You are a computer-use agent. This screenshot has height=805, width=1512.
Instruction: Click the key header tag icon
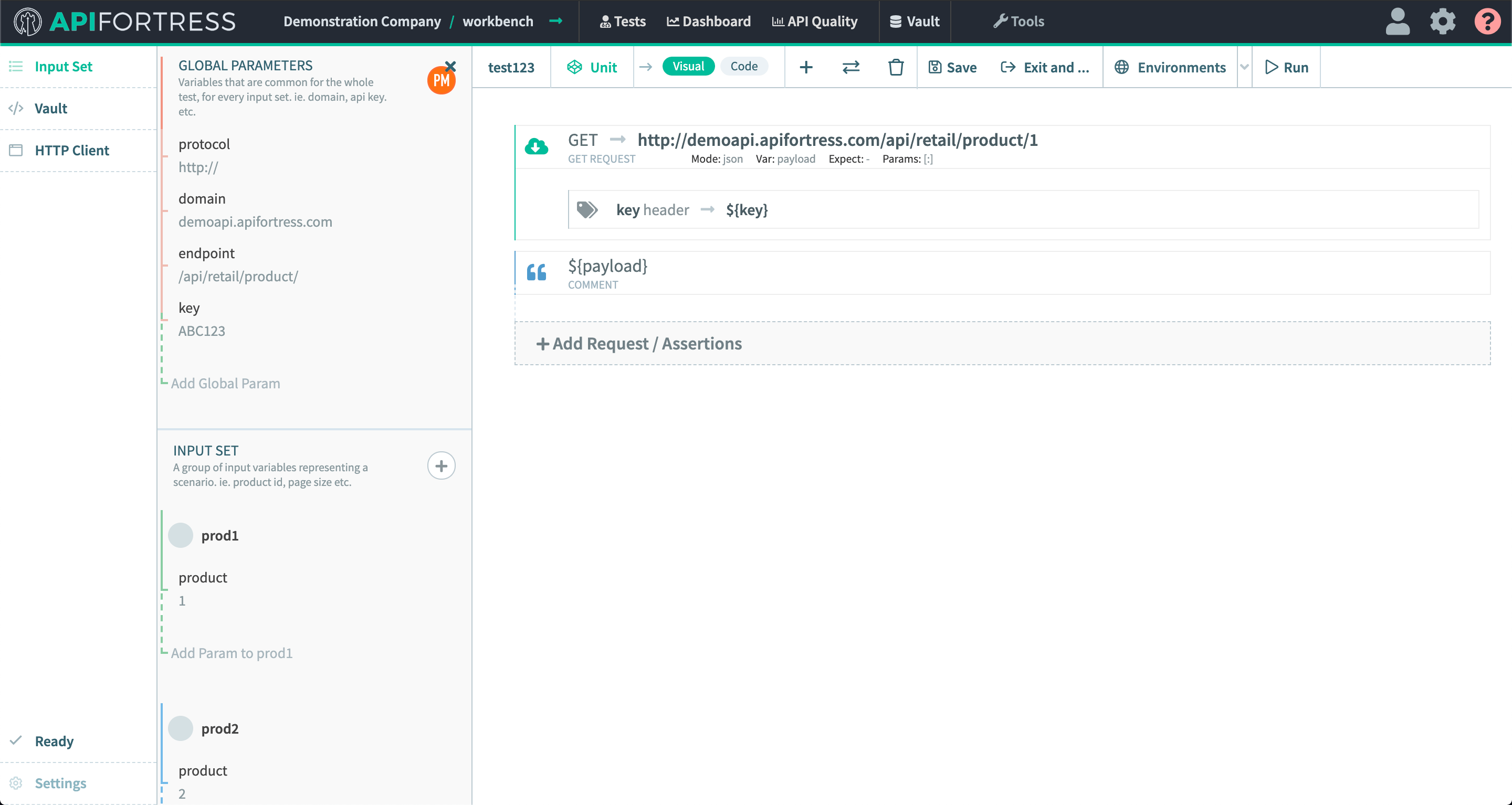(587, 210)
